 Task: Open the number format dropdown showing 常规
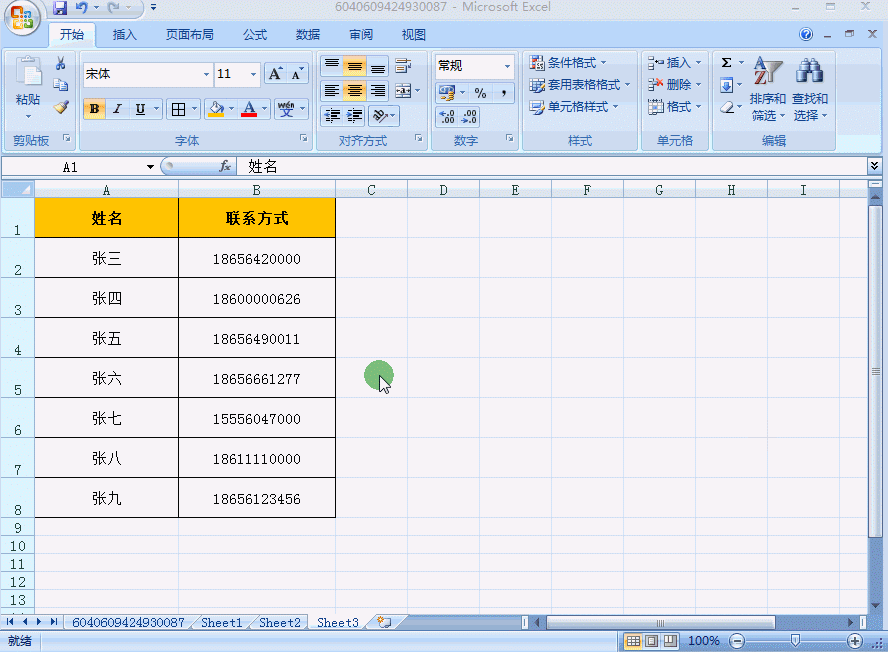[501, 65]
